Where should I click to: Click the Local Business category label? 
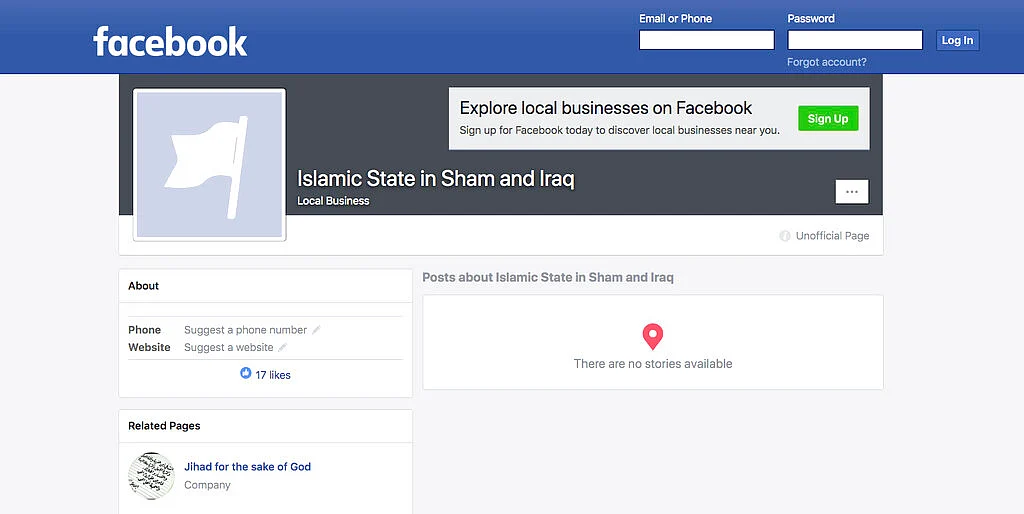(x=333, y=201)
